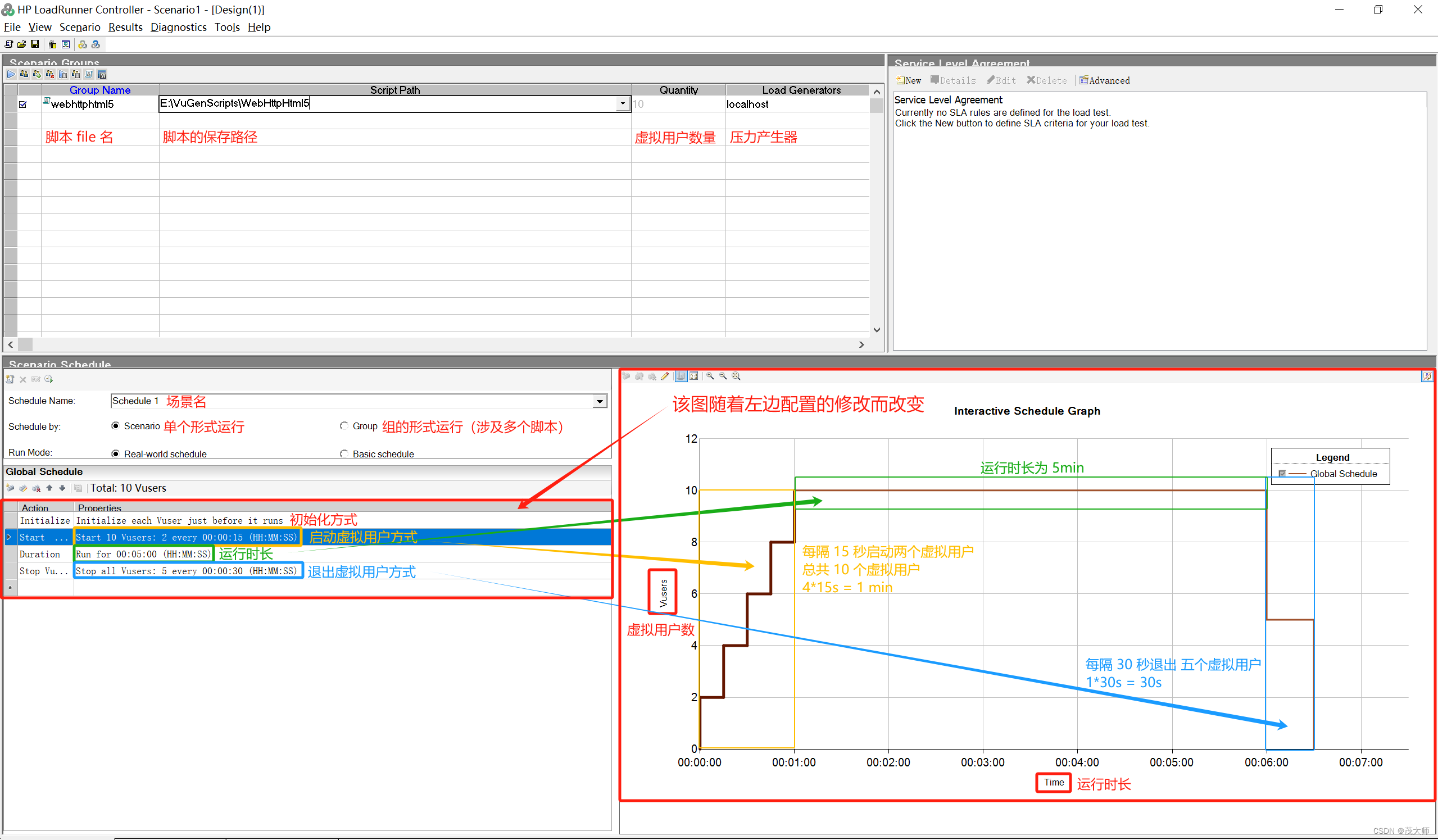Save the current scenario

point(34,44)
